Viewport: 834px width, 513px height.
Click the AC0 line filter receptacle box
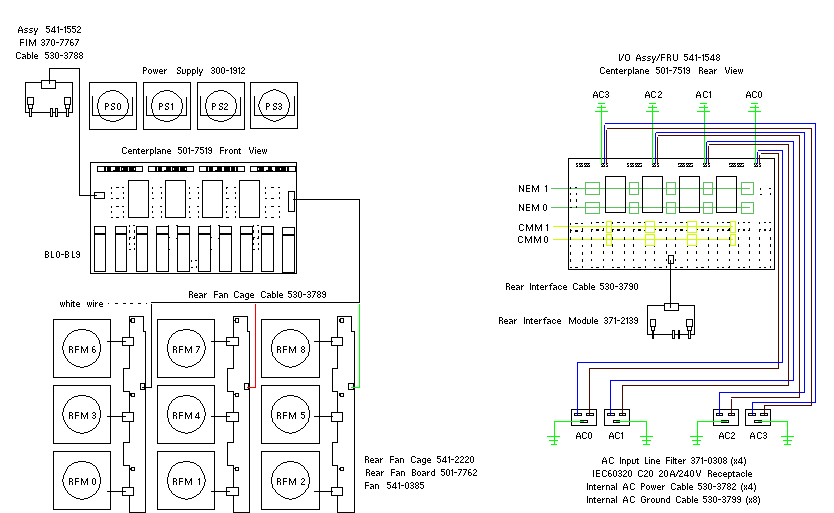582,416
